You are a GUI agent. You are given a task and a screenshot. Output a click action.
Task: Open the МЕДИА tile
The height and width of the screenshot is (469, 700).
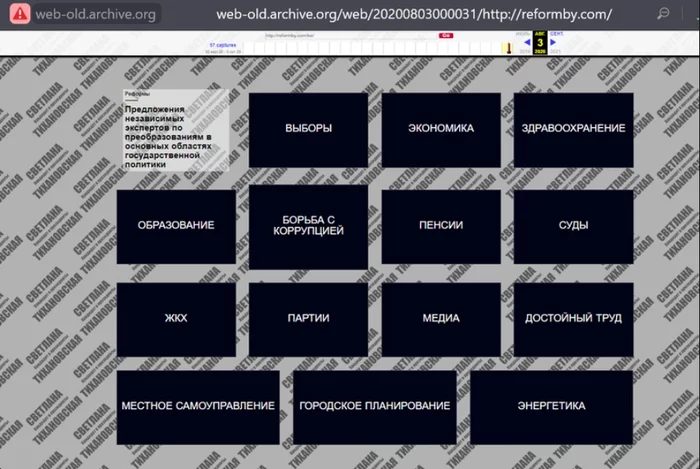(441, 320)
